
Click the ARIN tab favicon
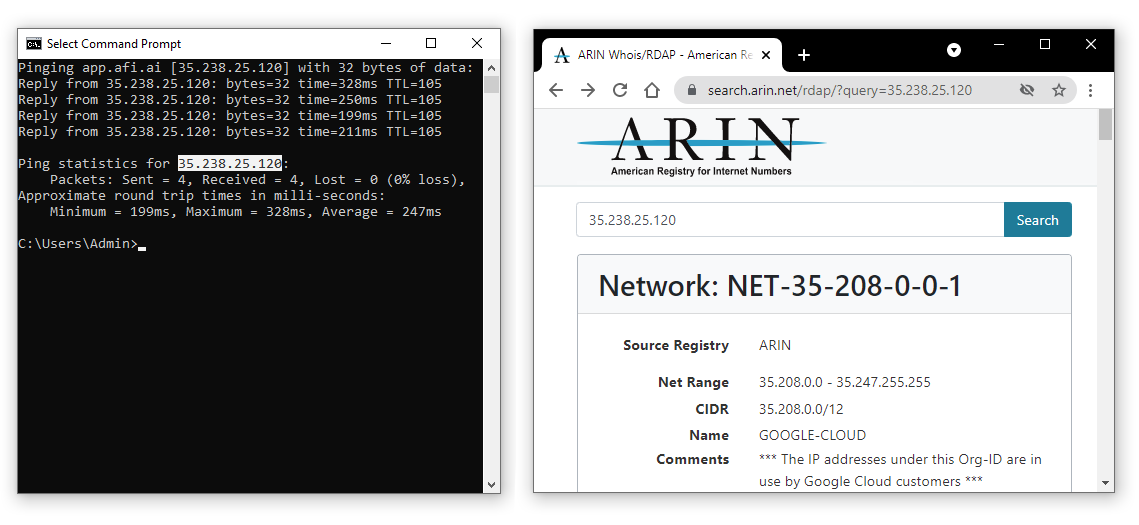(562, 55)
